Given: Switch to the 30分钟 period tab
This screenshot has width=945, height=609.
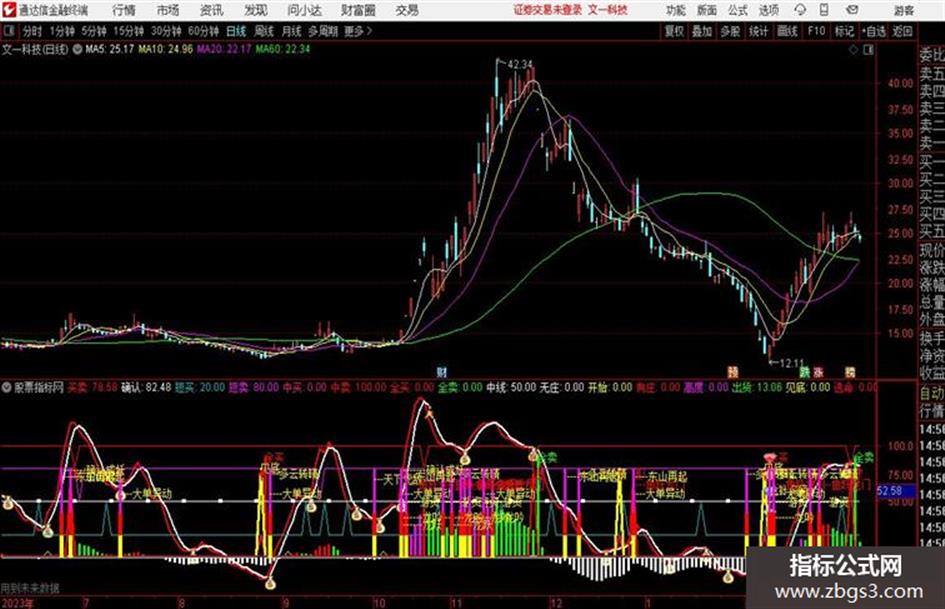Looking at the screenshot, I should coord(166,31).
